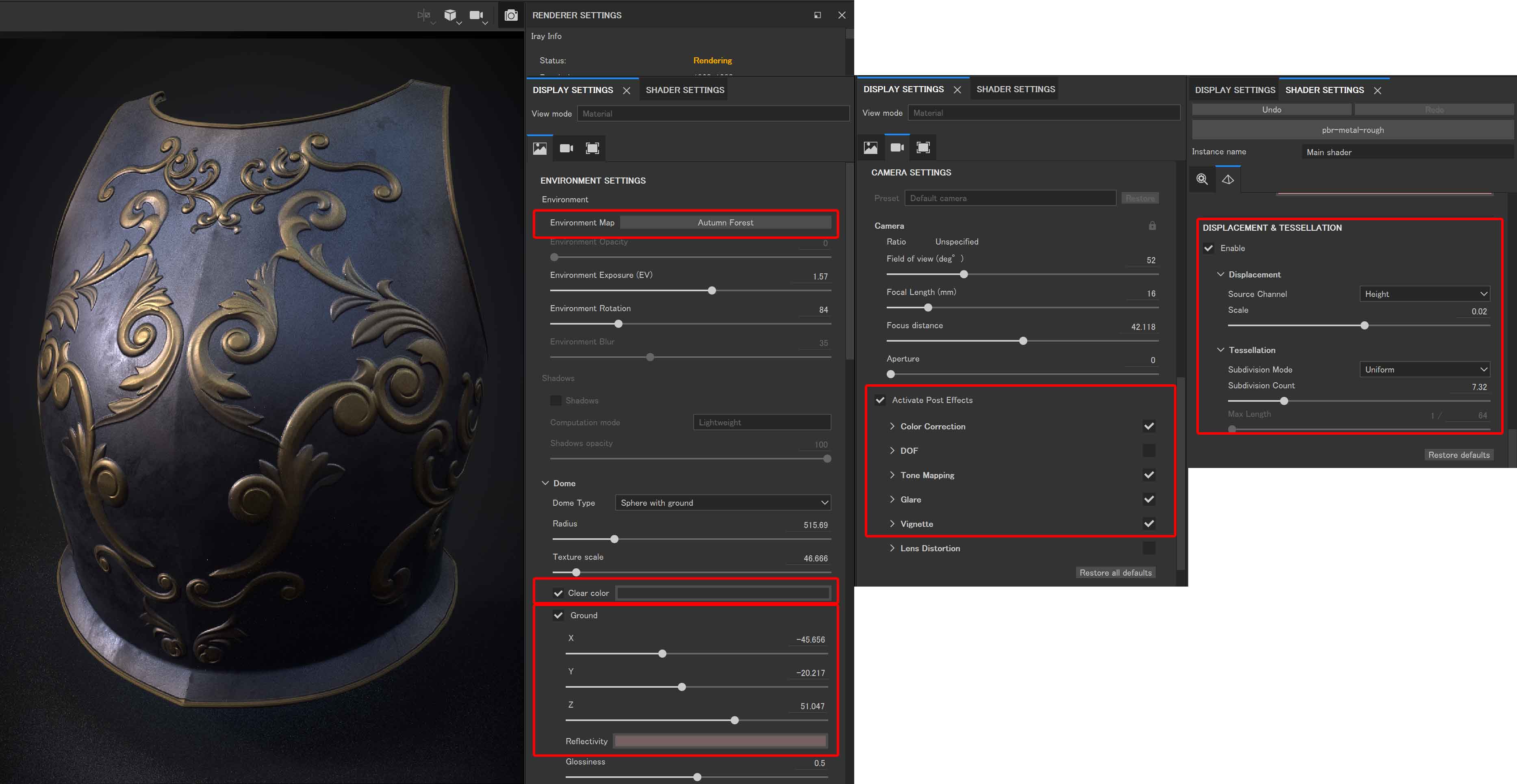Viewport: 1517px width, 784px height.
Task: Click the video camera icon in top toolbar
Action: click(x=476, y=15)
